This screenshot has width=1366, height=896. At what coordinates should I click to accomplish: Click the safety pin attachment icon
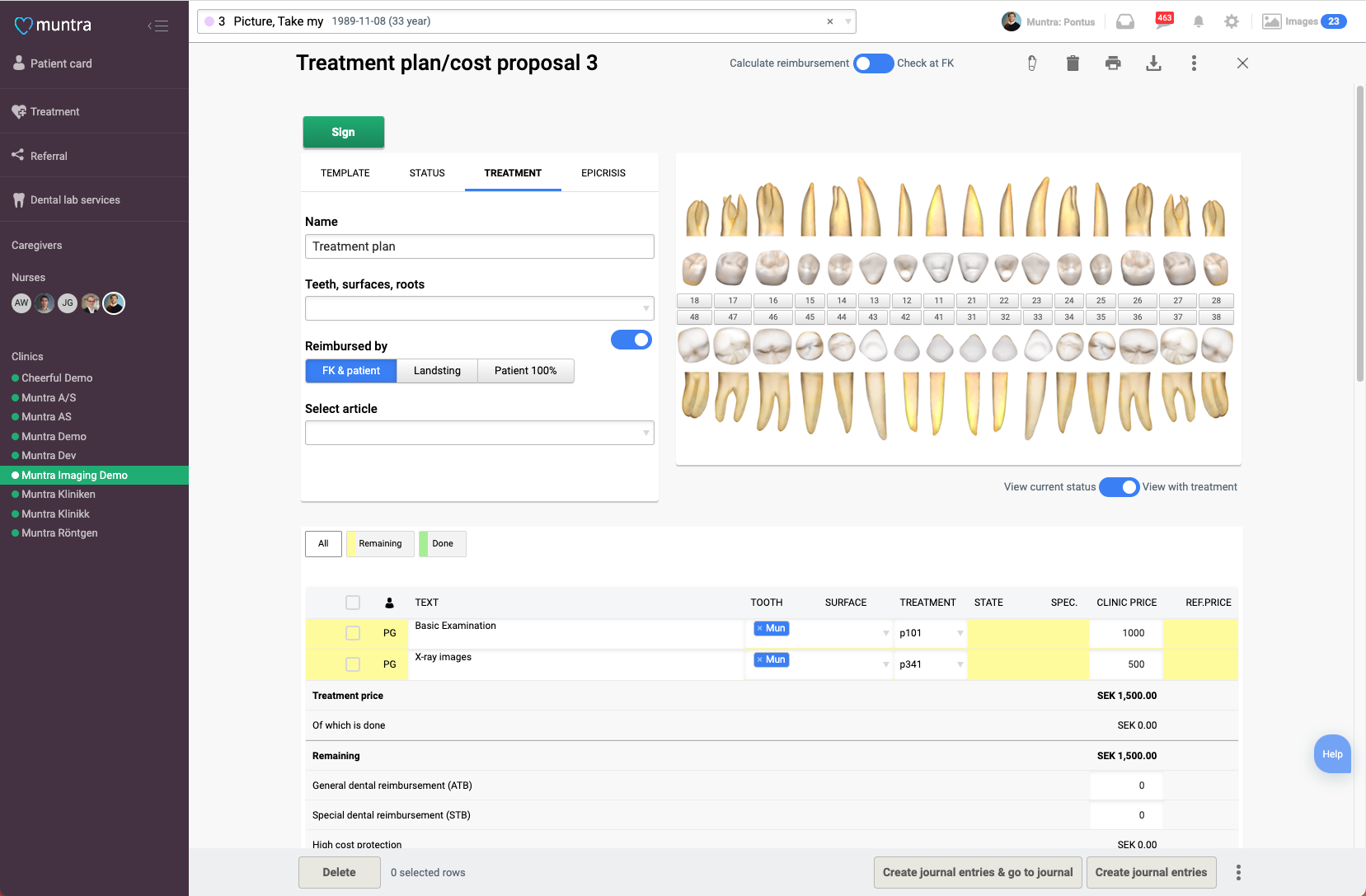click(1031, 63)
